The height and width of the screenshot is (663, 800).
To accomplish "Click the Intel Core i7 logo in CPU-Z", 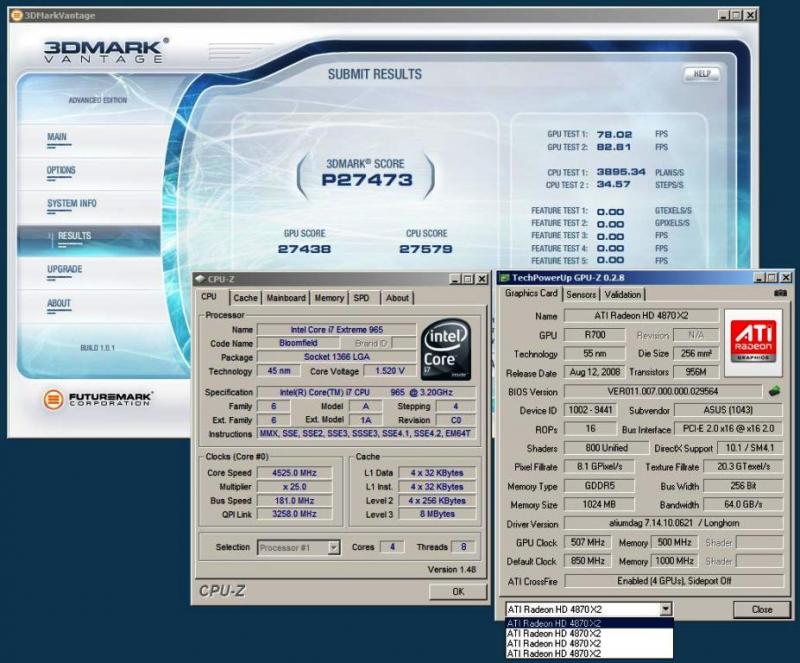I will [445, 349].
